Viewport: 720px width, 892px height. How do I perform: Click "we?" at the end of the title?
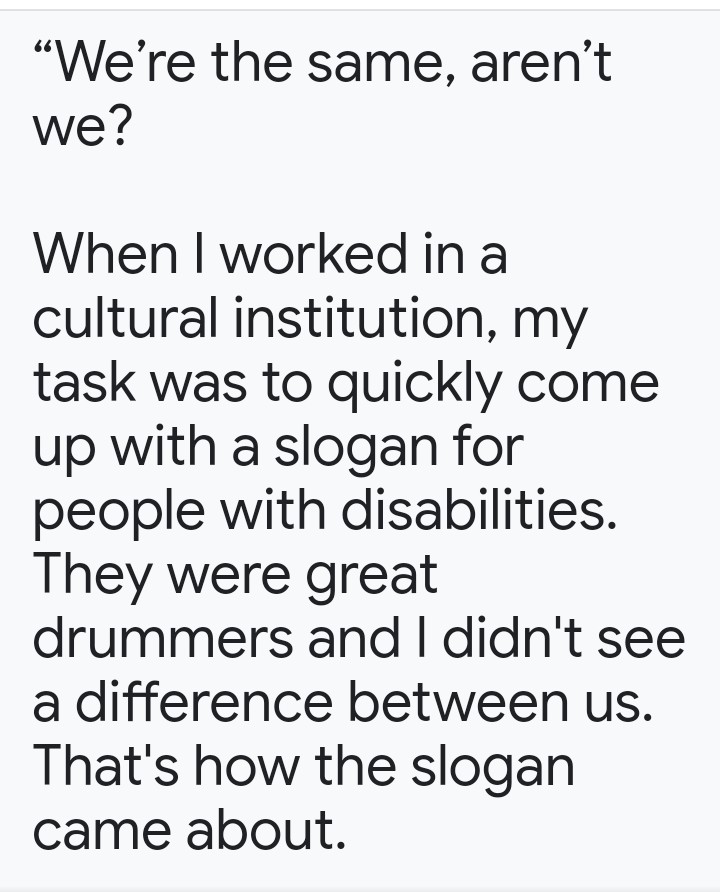pos(82,125)
